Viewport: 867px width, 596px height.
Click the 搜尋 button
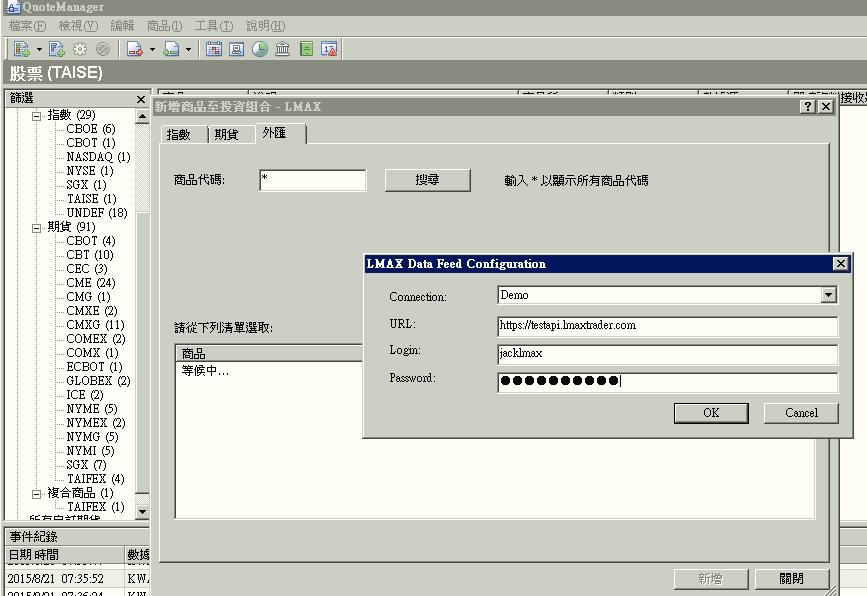[427, 180]
